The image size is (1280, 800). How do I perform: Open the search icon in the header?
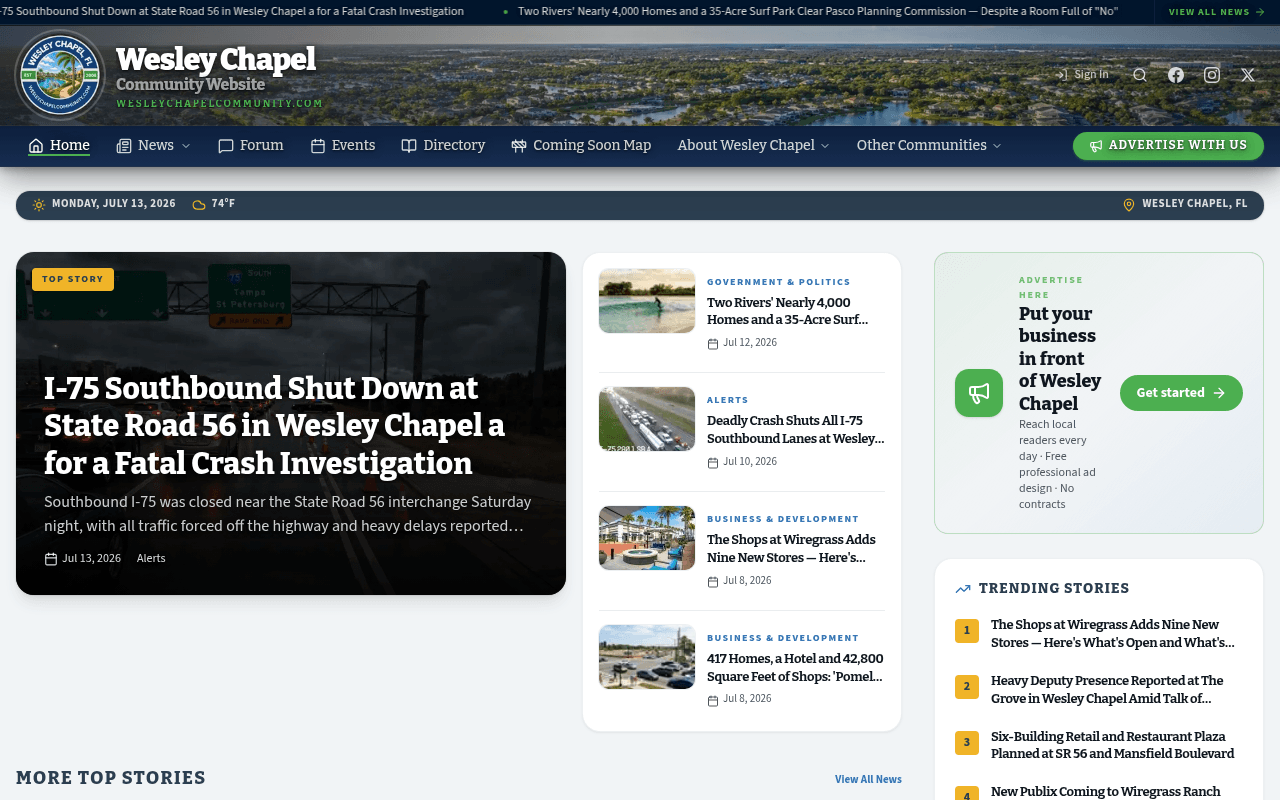[1140, 75]
